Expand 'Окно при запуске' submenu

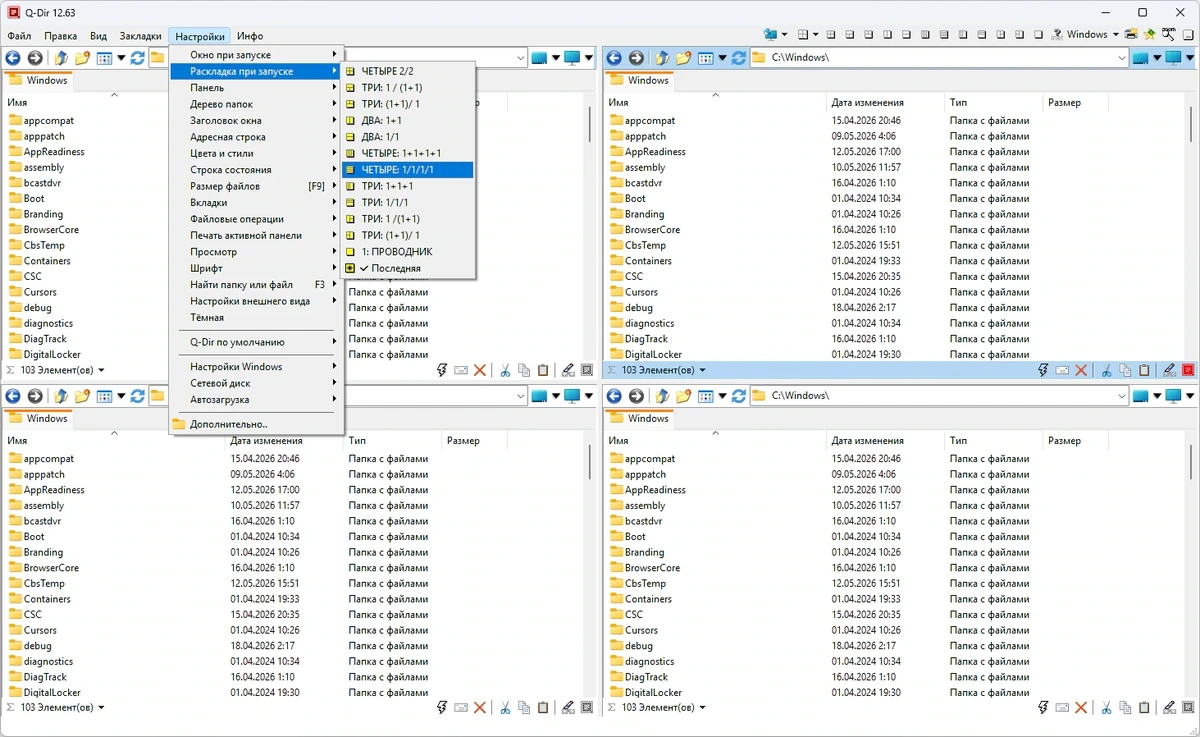pos(256,55)
